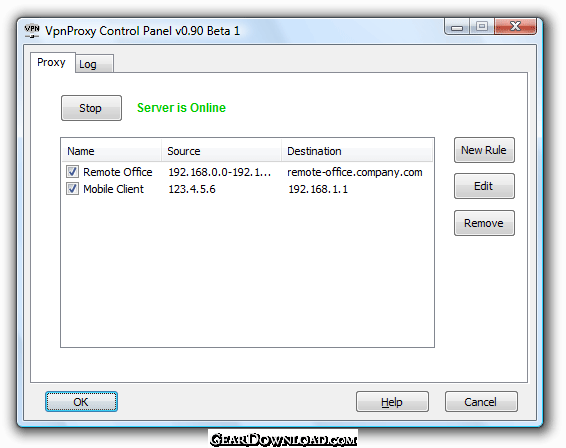
Task: Toggle the Mobile Client rule checkbox
Action: [72, 188]
